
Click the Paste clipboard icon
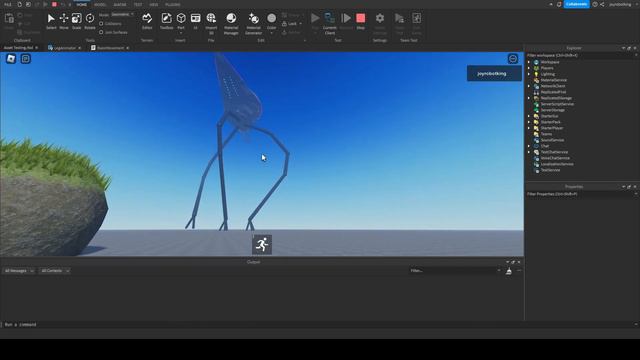(9, 19)
